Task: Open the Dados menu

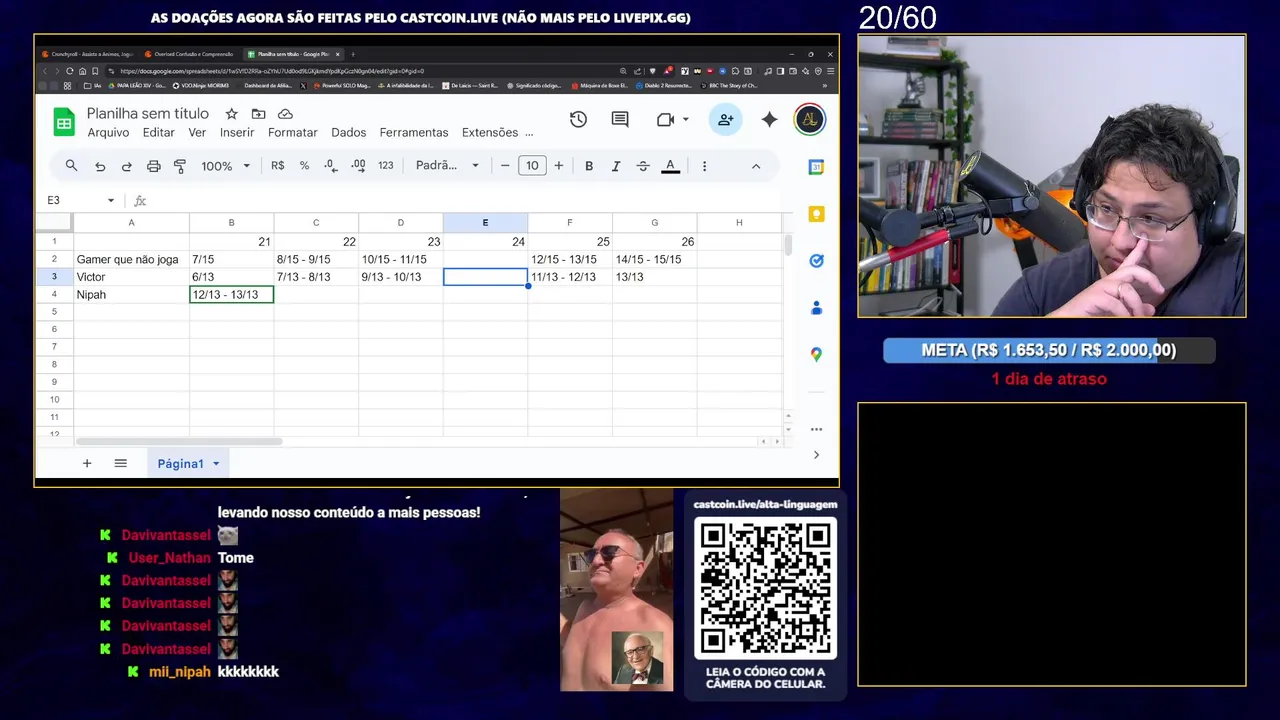Action: pos(348,133)
